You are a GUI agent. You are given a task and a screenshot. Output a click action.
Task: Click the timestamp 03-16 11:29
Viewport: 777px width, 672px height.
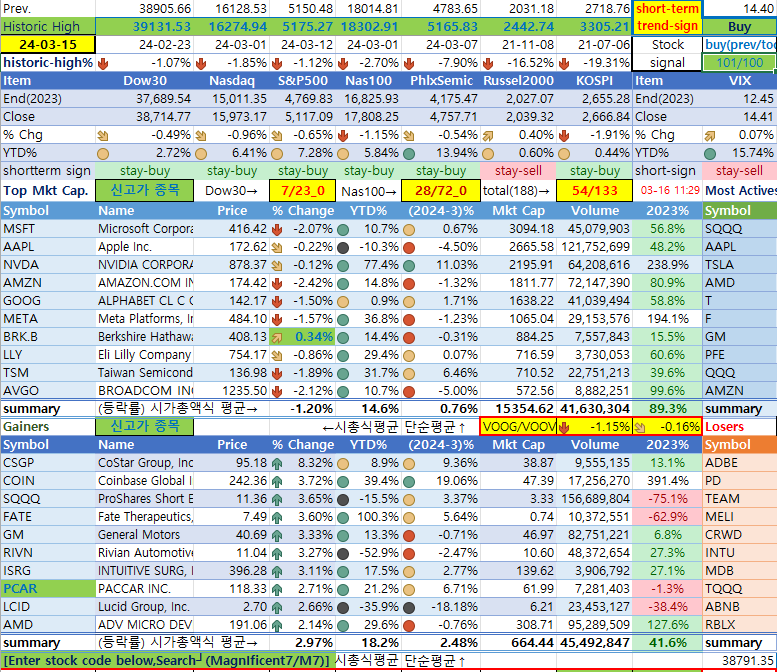(669, 190)
